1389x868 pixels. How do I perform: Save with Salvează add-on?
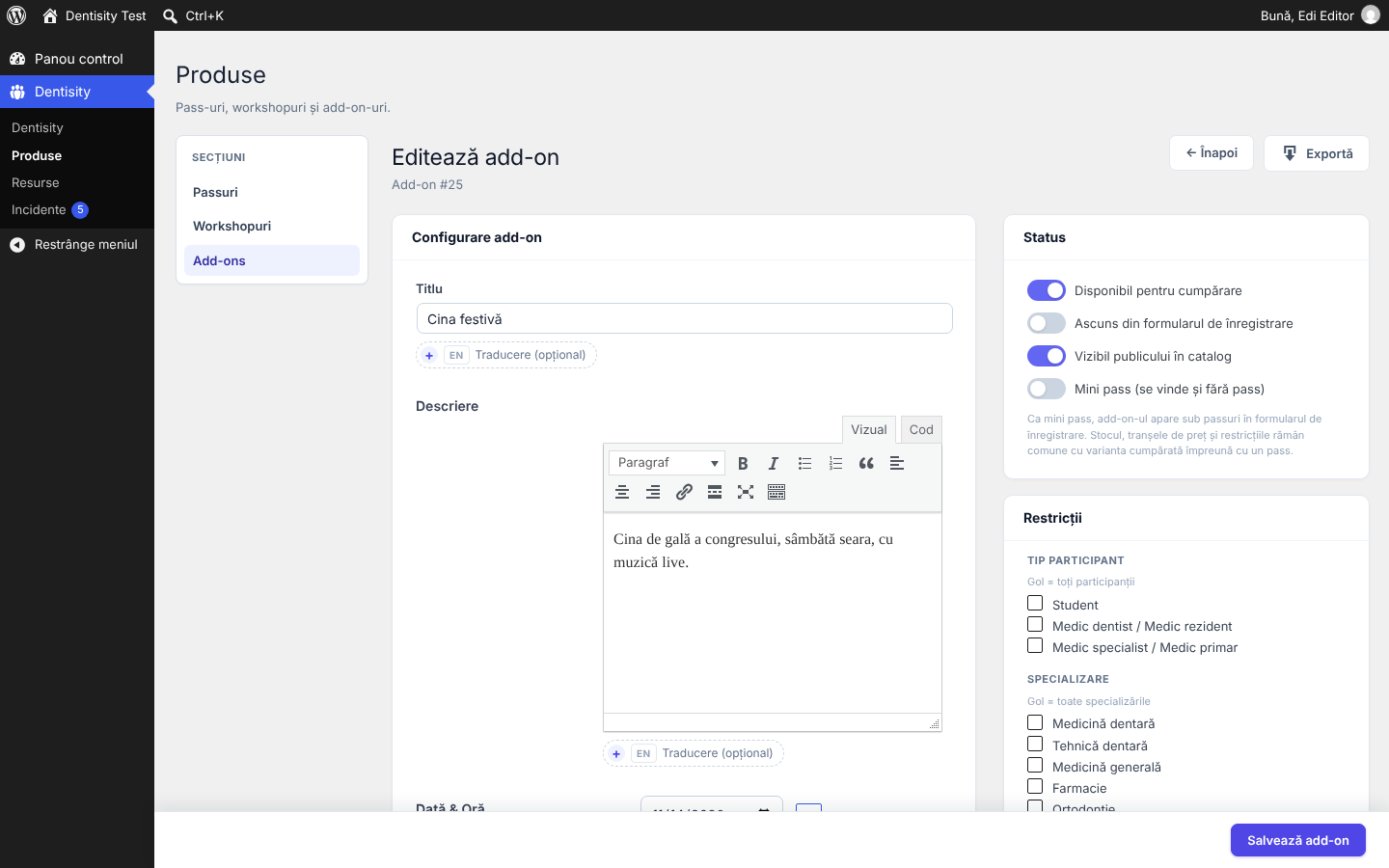(x=1298, y=840)
